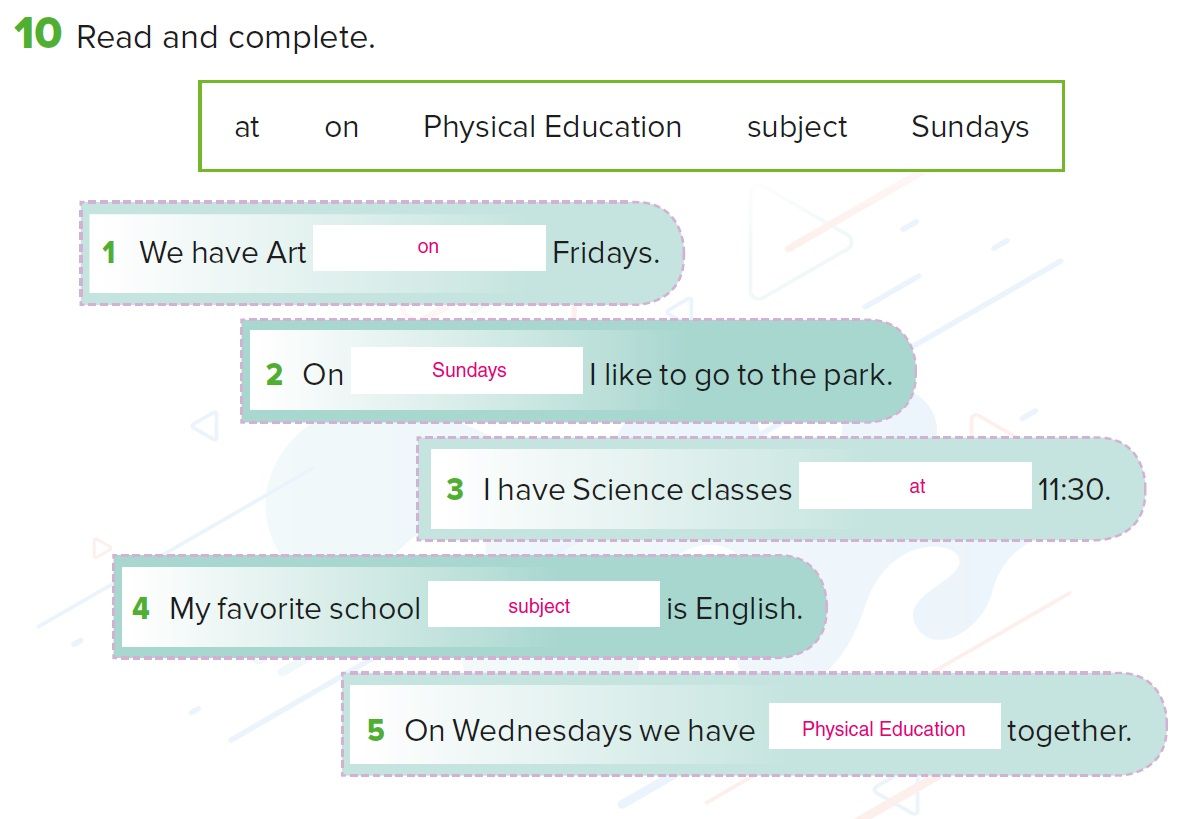Click the text "We have Art"
Screen dimensions: 1186x819
tap(222, 253)
